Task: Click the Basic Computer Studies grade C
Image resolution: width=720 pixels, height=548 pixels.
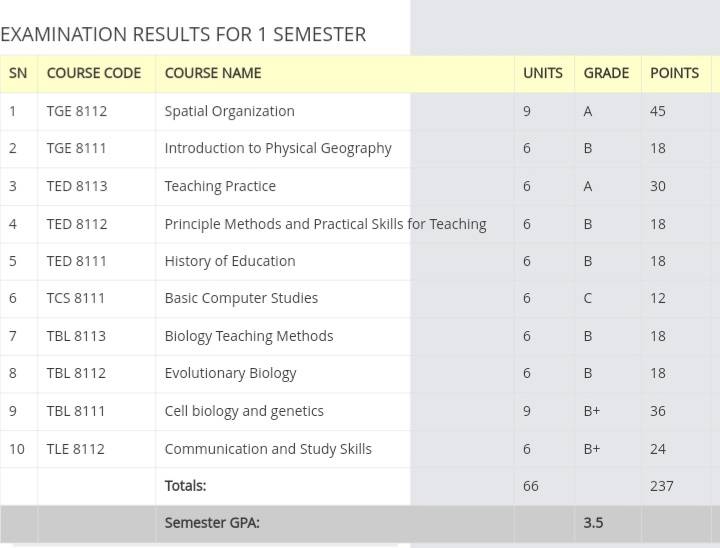Action: [587, 298]
